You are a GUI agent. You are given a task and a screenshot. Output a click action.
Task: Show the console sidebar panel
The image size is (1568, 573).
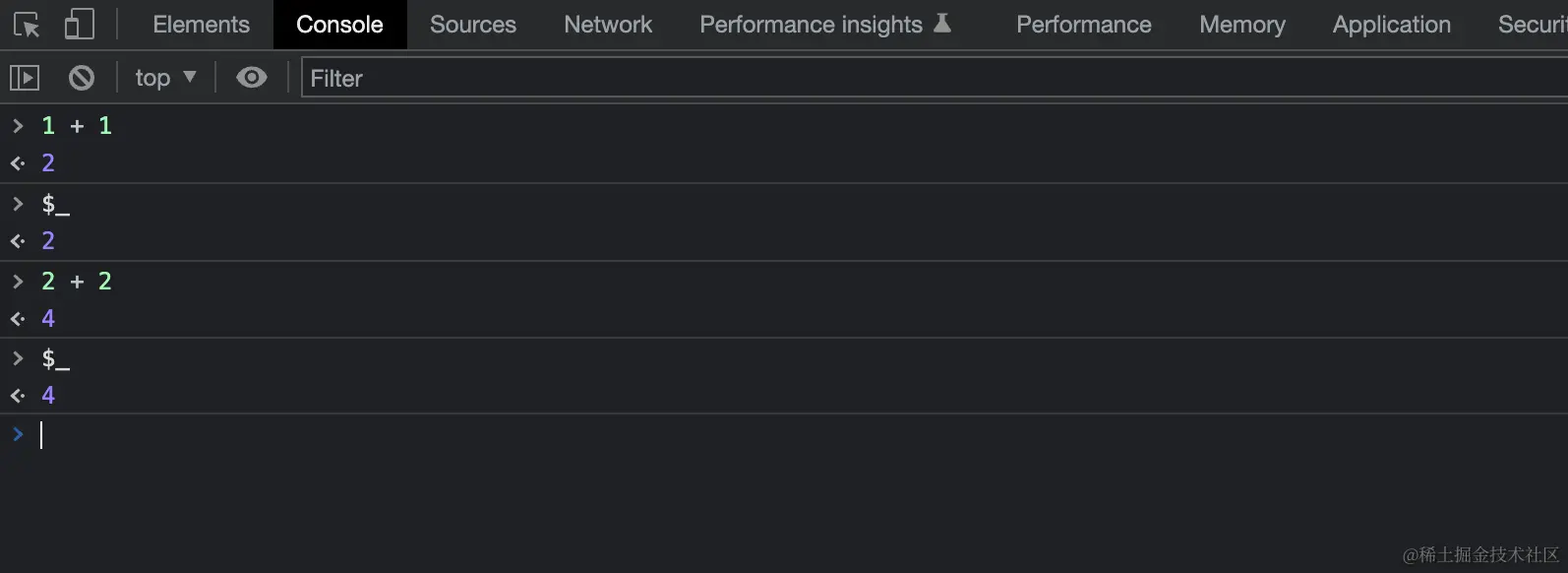pos(25,78)
